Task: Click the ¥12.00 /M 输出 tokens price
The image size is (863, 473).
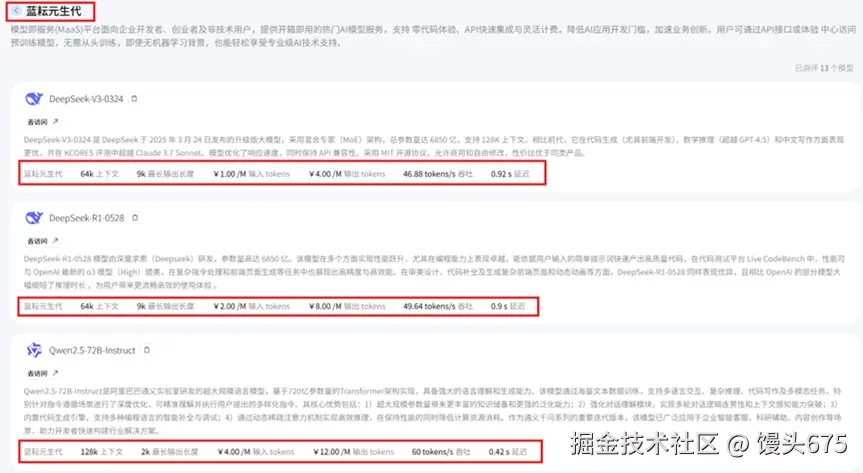Action: [x=354, y=452]
